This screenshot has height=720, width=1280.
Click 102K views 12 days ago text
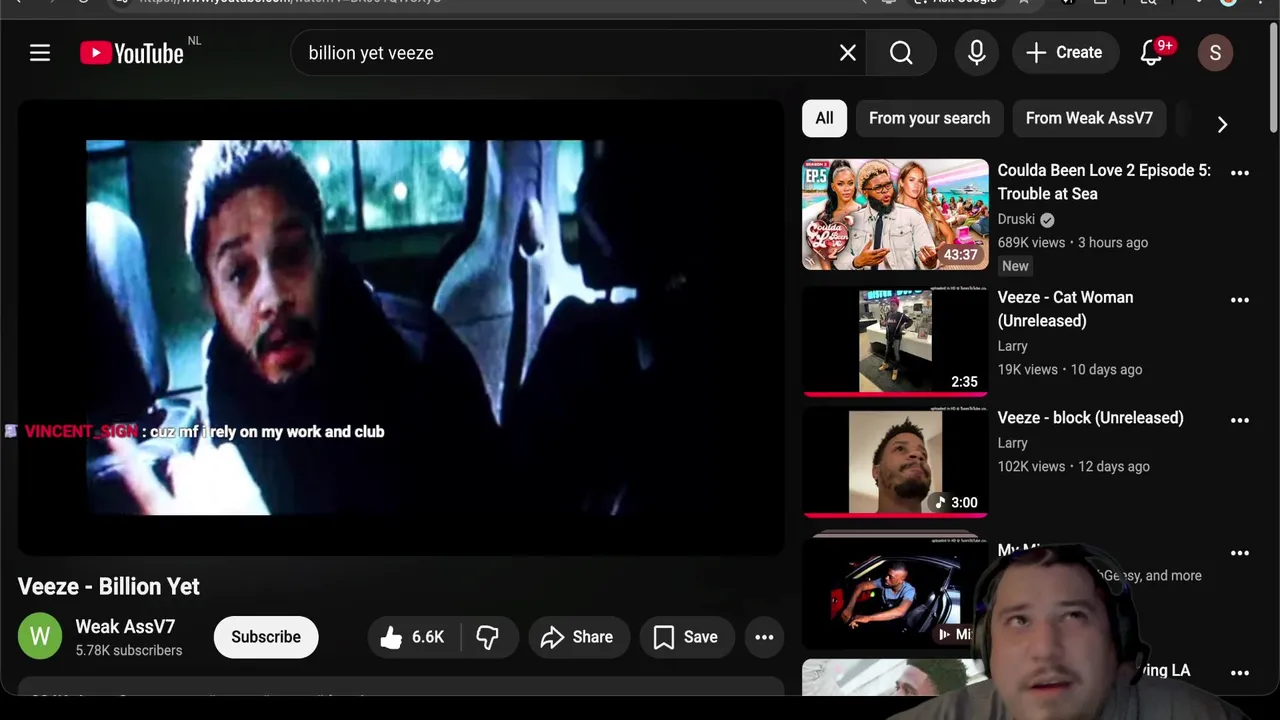[x=1074, y=467]
